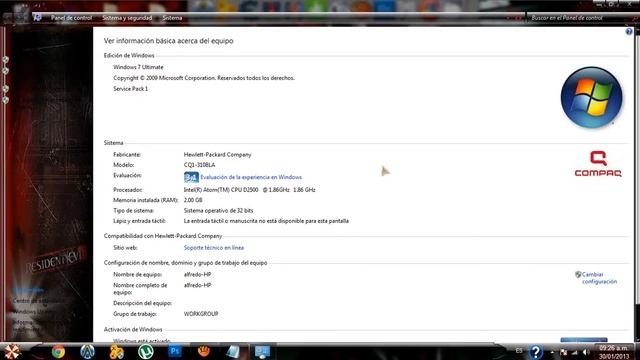Click the heading Ver información básica acerca del equipo
This screenshot has width=640, height=360.
coord(168,41)
